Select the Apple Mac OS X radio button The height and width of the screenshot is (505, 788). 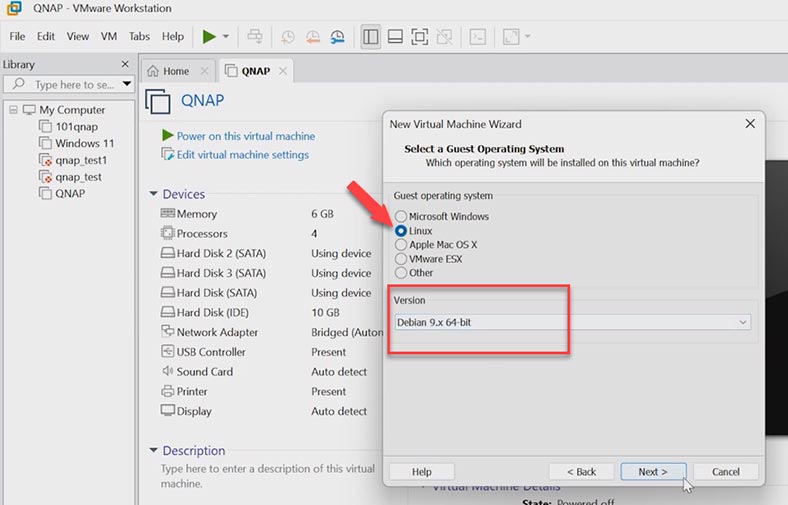[x=401, y=245]
